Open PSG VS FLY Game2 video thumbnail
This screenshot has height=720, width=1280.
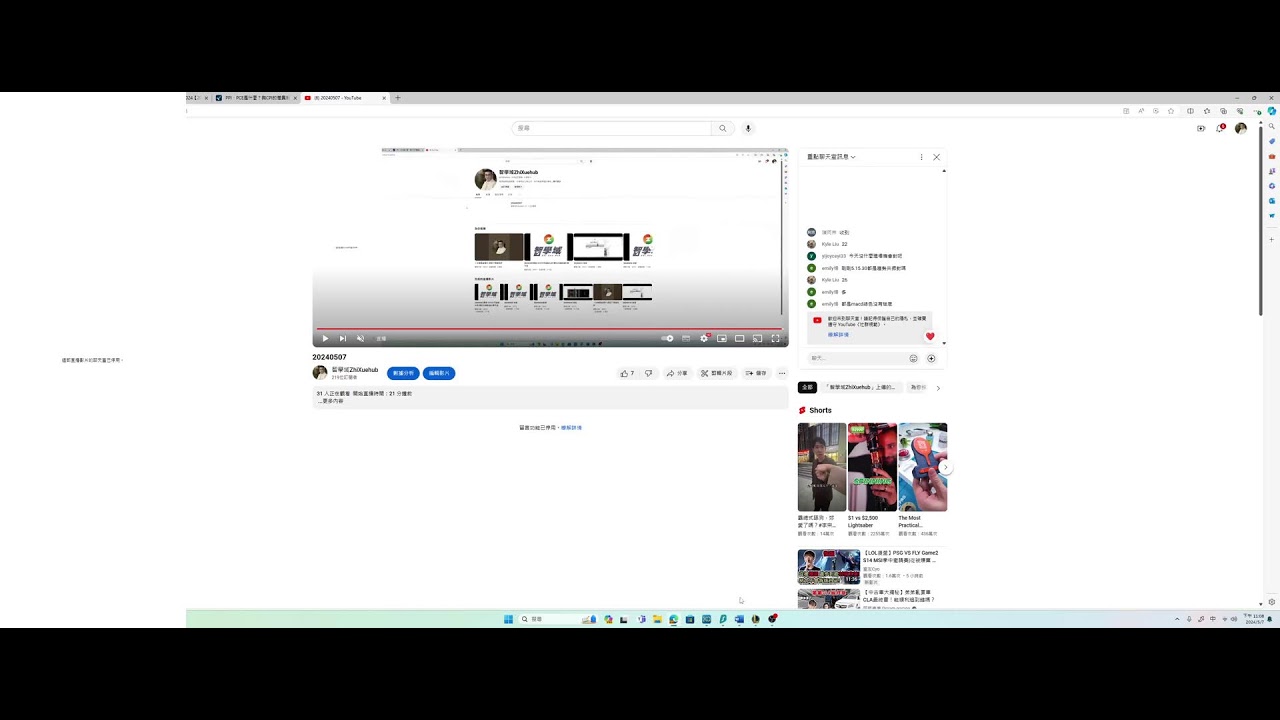coord(829,566)
